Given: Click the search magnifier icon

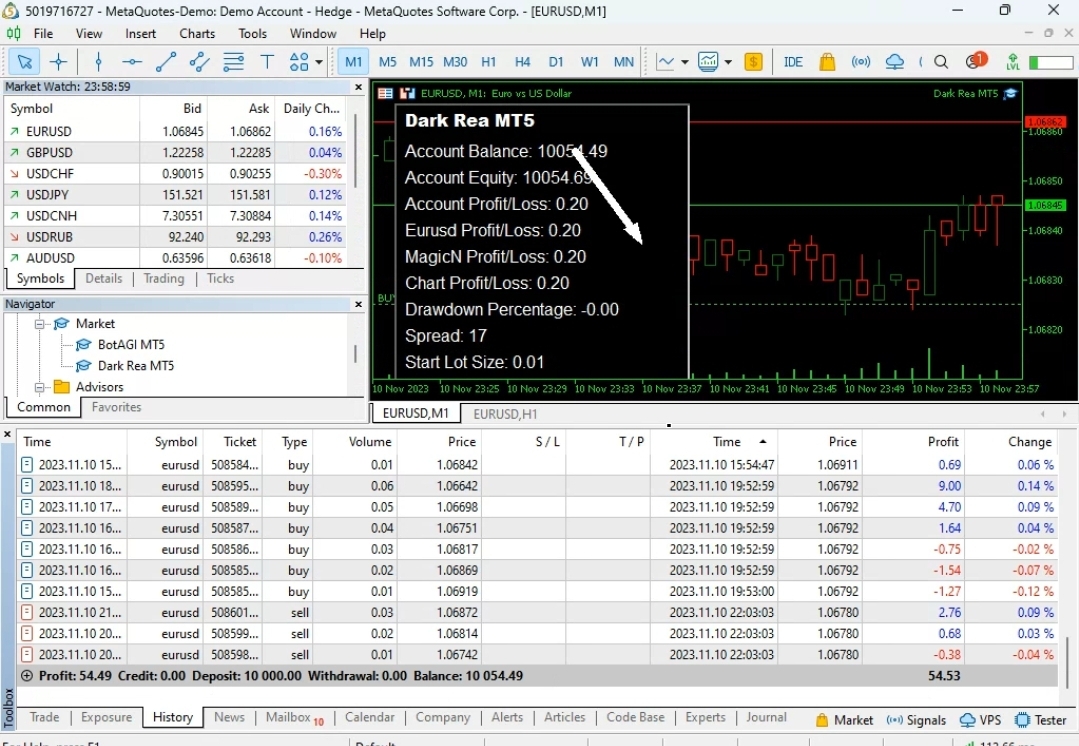Looking at the screenshot, I should click(x=941, y=62).
